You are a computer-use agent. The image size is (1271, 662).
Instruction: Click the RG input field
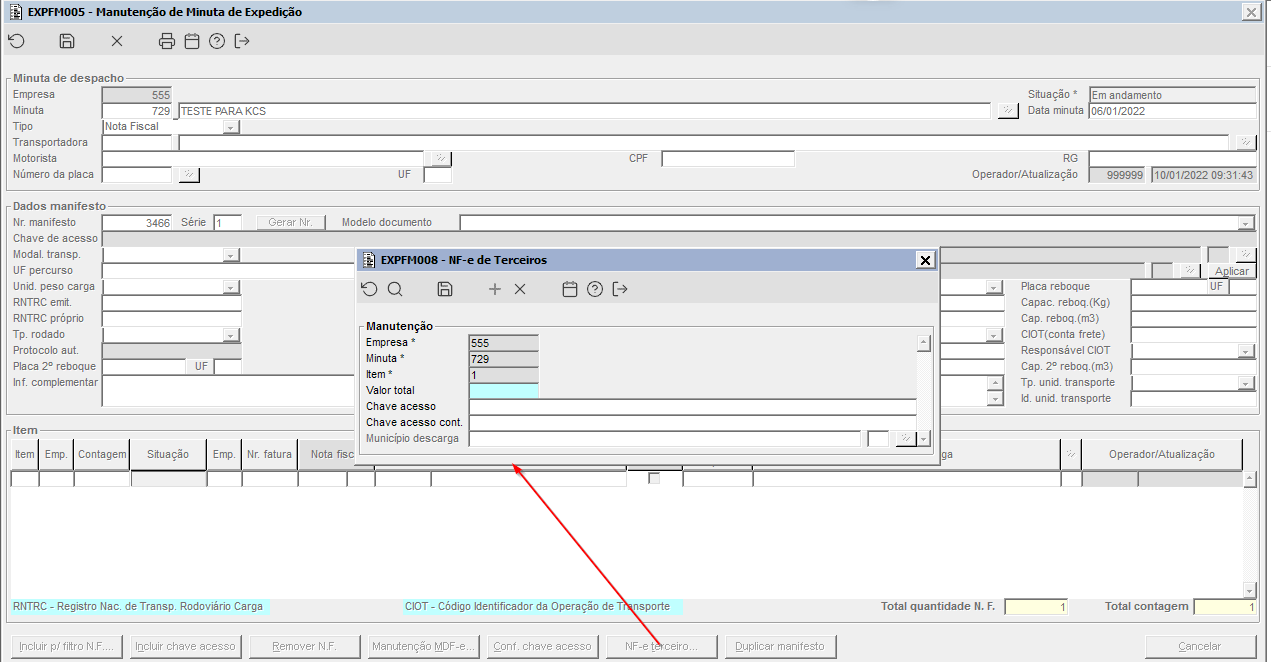pos(1172,159)
